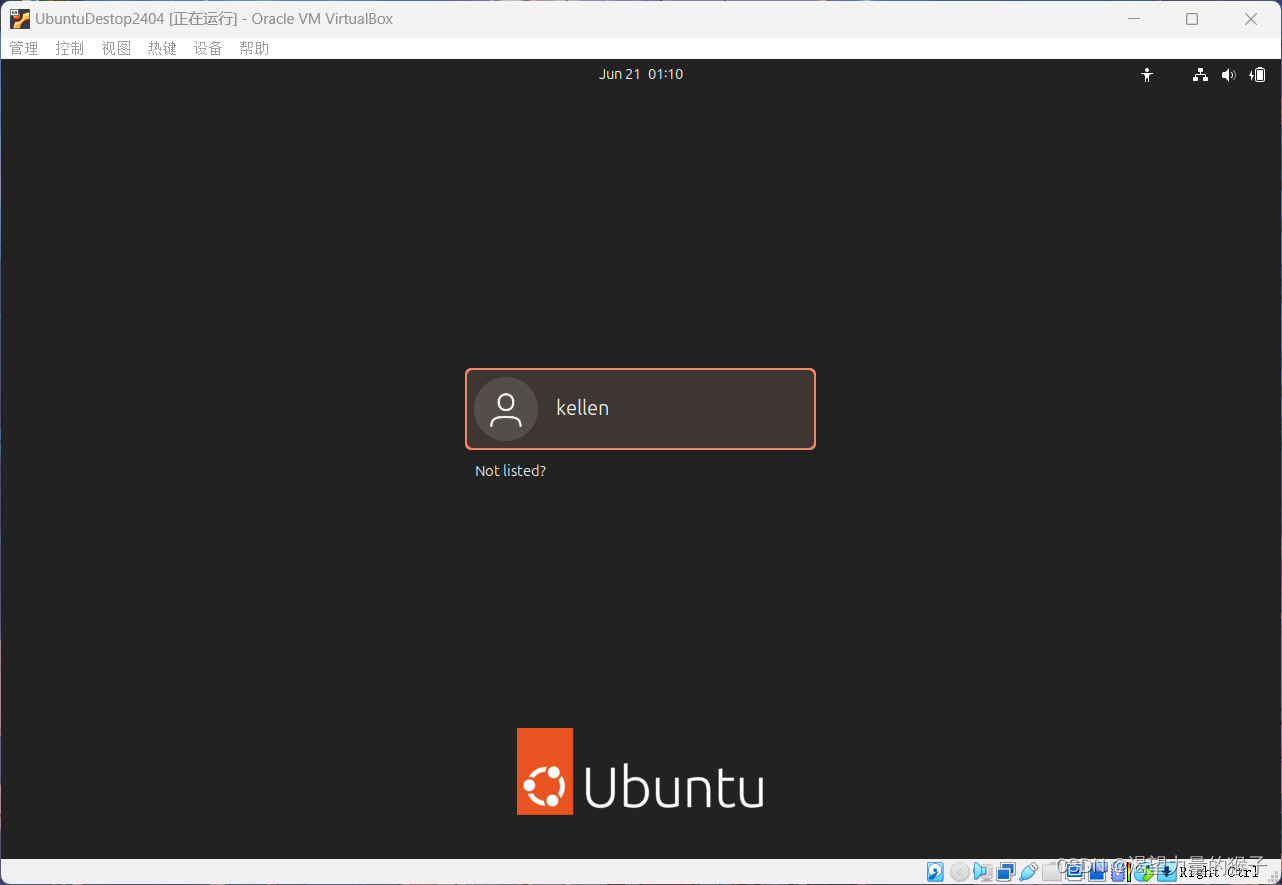The image size is (1282, 885).
Task: Minimize the VirtualBox window
Action: click(x=1133, y=19)
